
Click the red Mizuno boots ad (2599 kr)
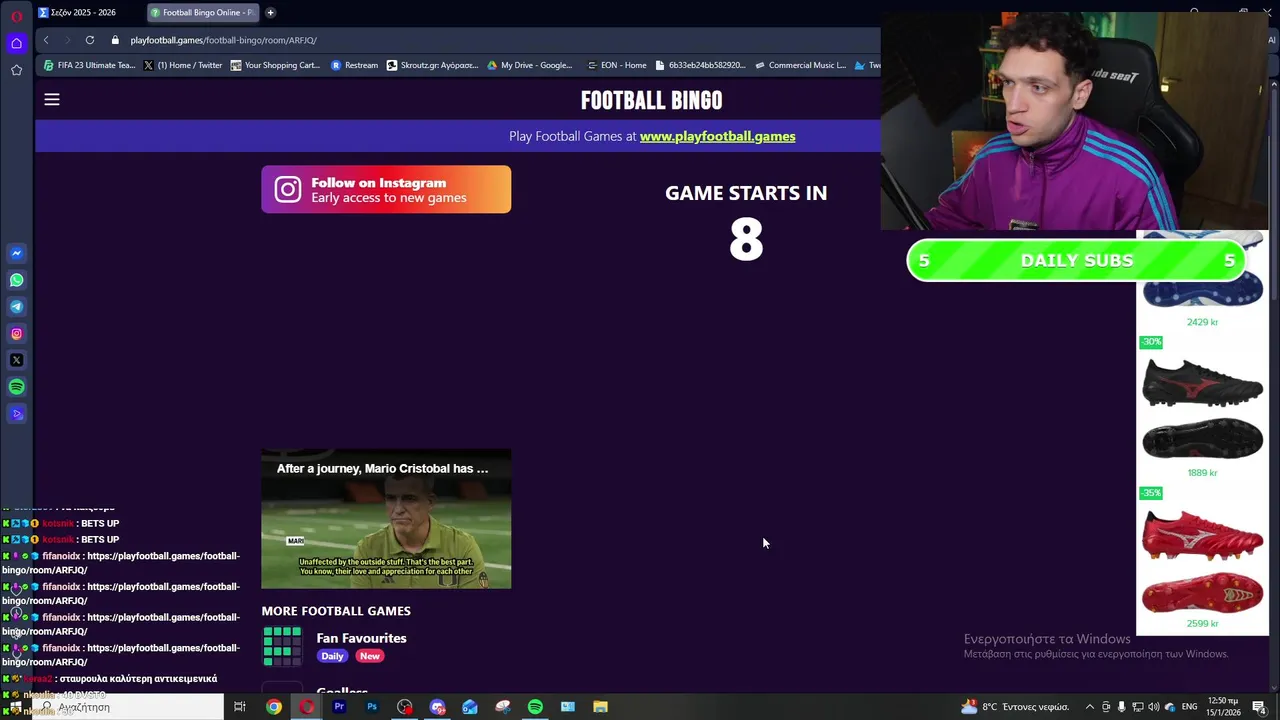point(1202,560)
